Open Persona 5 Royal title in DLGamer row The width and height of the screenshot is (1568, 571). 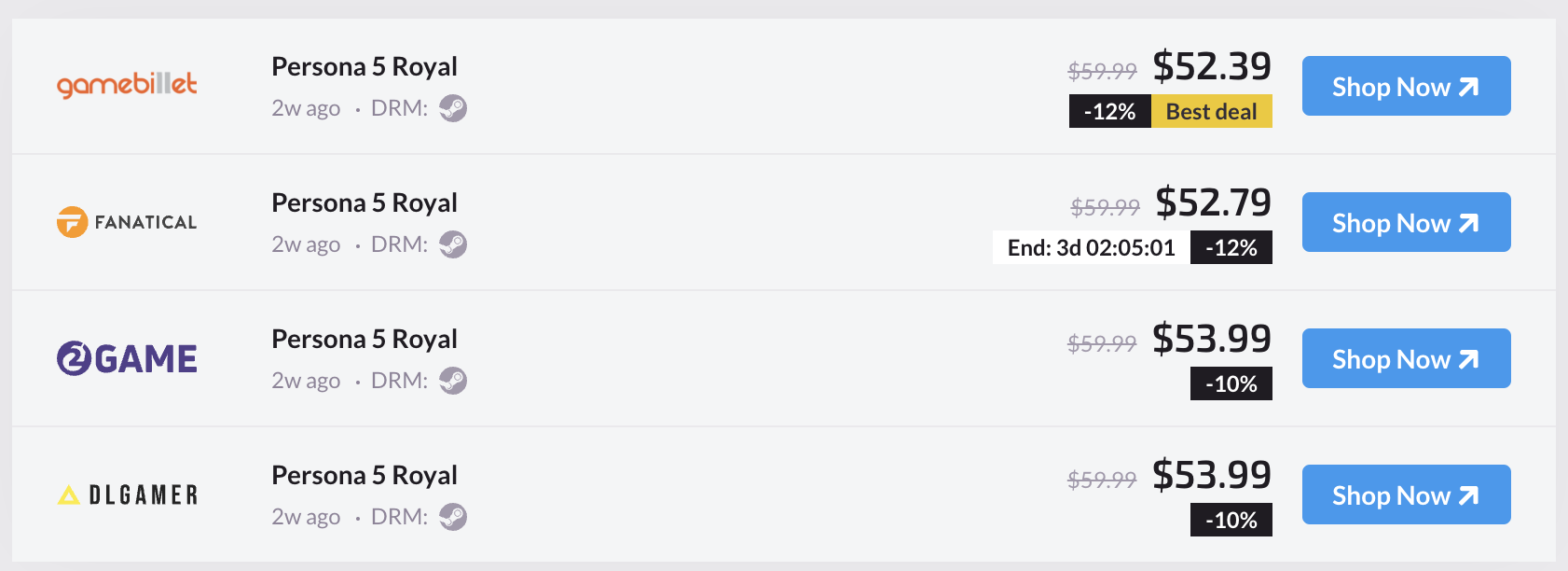[364, 475]
